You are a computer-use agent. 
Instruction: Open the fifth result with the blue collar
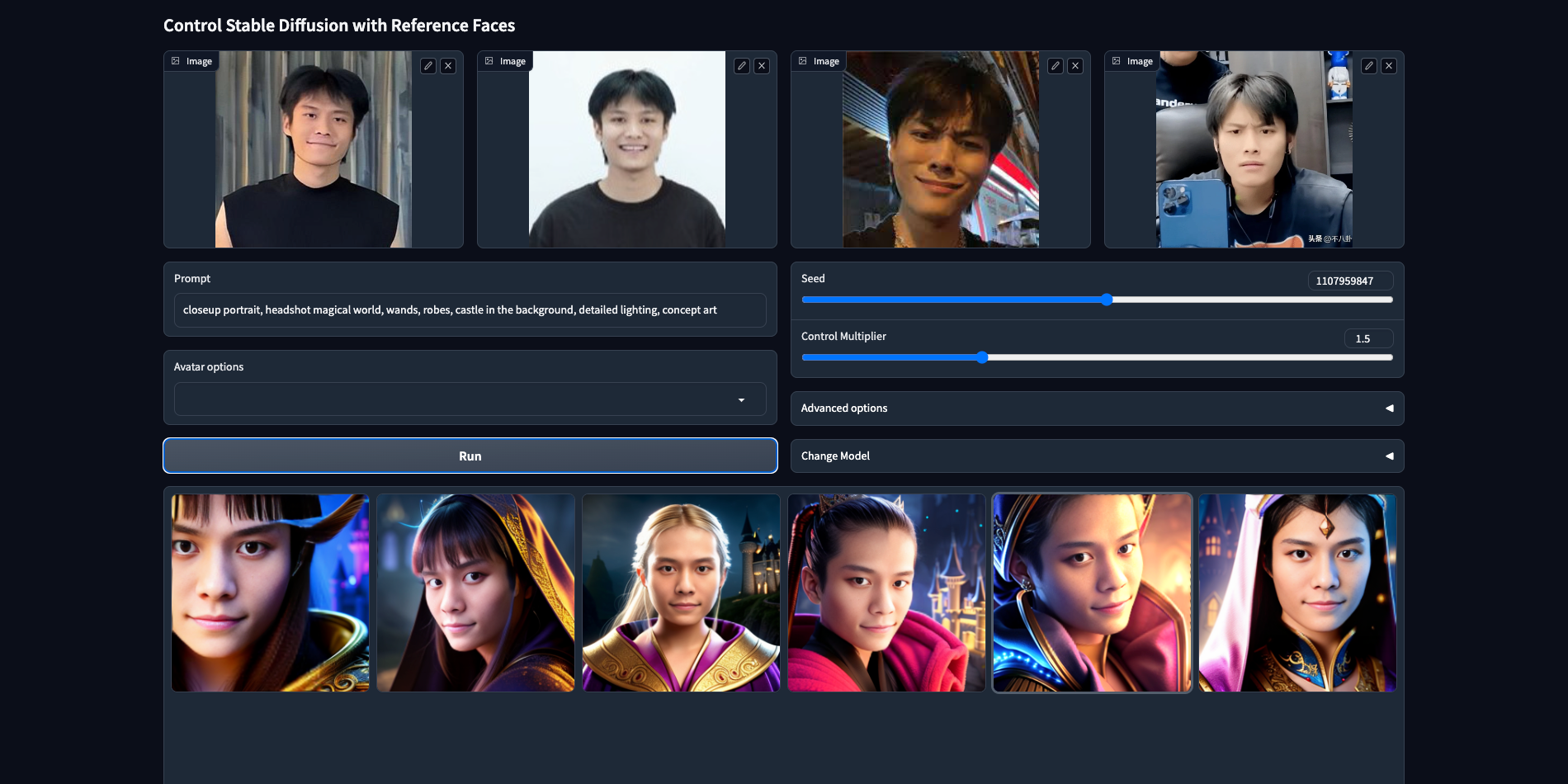pos(1092,593)
